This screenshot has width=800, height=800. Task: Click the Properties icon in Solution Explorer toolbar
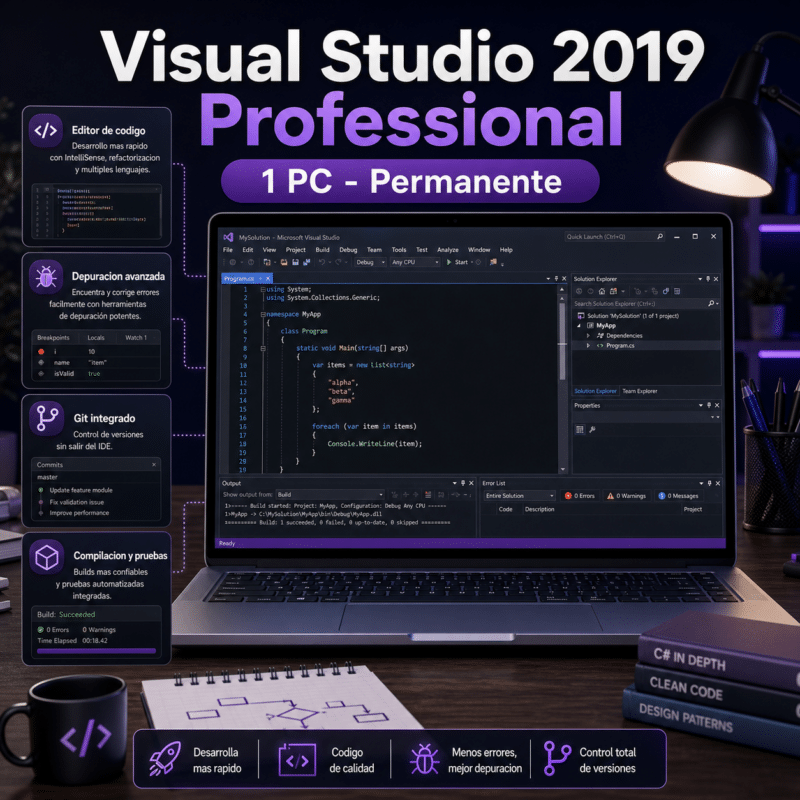point(677,291)
